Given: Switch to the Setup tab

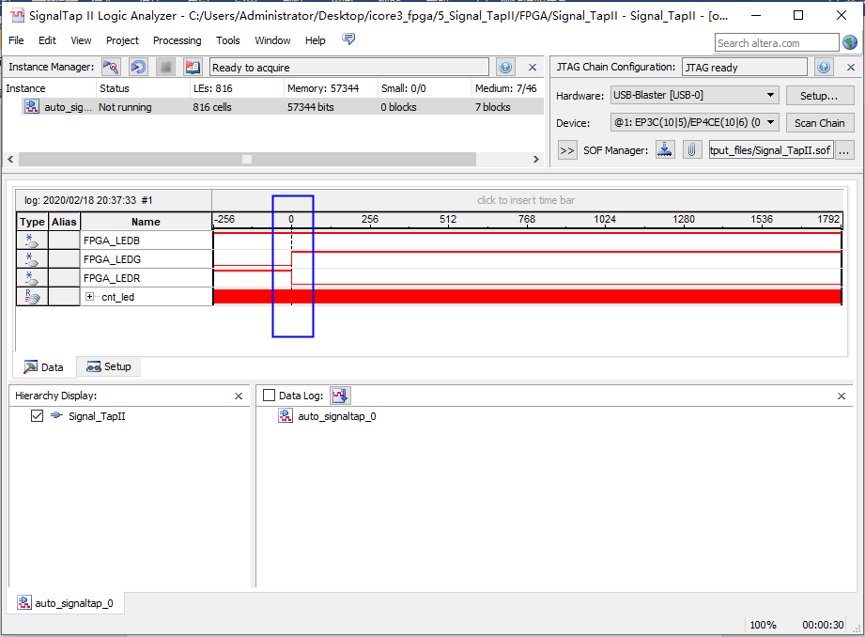Looking at the screenshot, I should [x=109, y=367].
